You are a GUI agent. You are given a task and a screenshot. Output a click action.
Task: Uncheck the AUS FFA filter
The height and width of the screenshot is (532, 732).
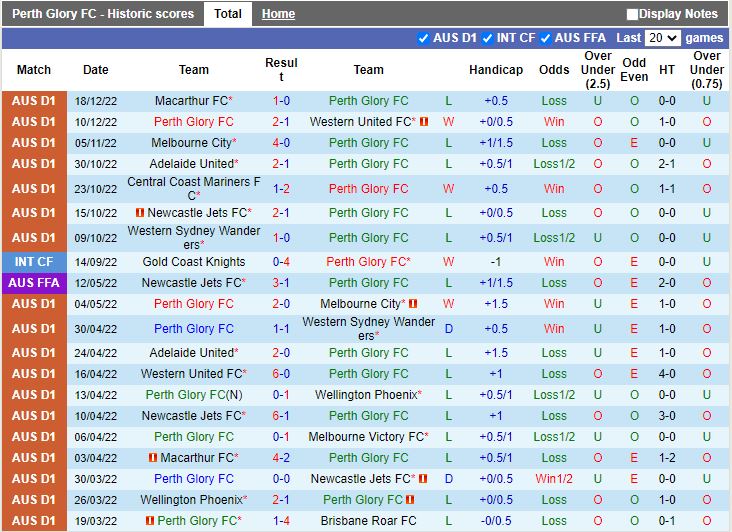coord(545,38)
